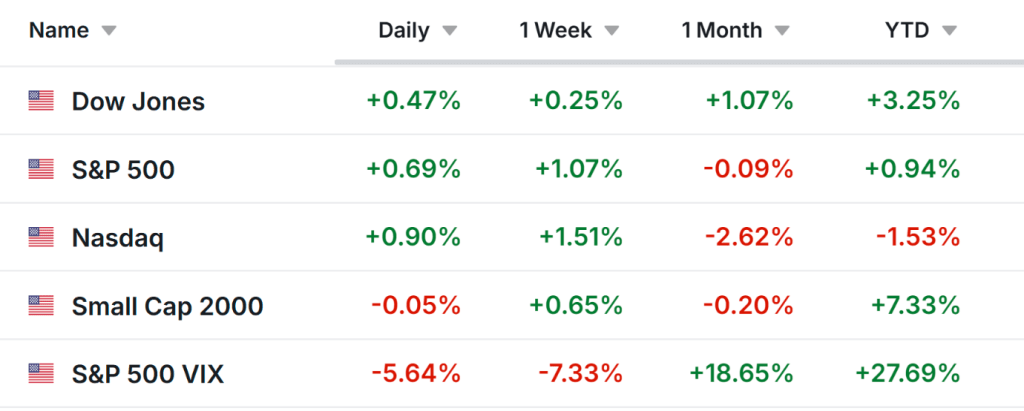Click Dow Jones daily change +0.47%
1024x411 pixels.
[x=414, y=101]
